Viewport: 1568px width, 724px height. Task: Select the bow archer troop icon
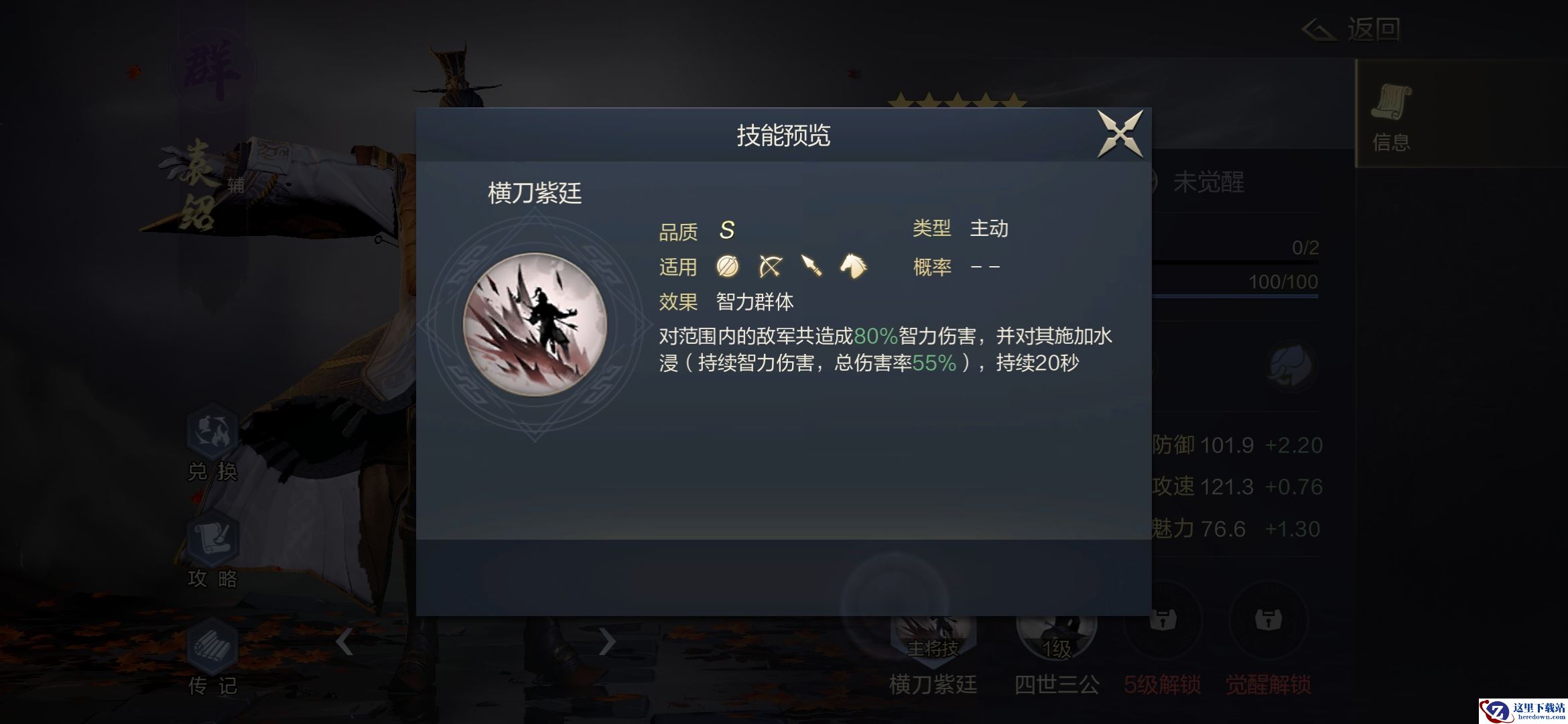770,266
